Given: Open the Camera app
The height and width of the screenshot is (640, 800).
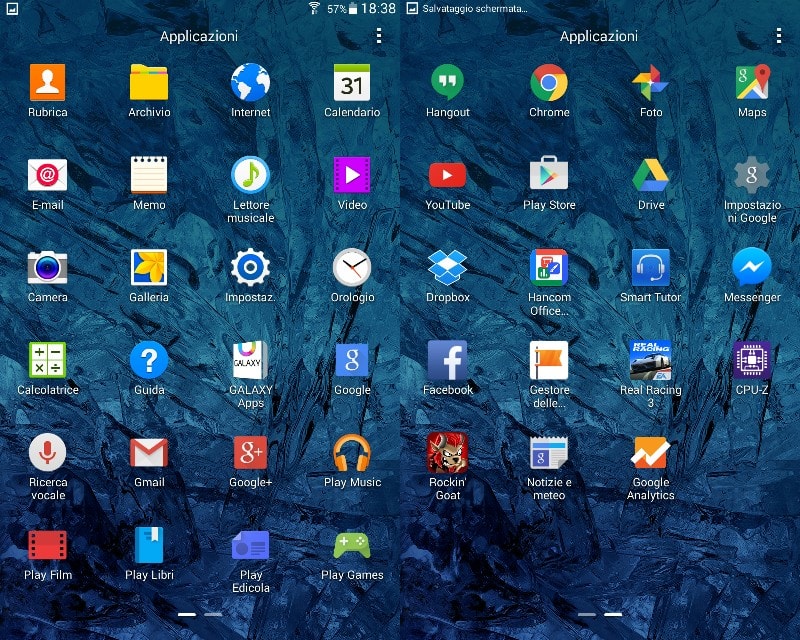Looking at the screenshot, I should click(x=47, y=267).
